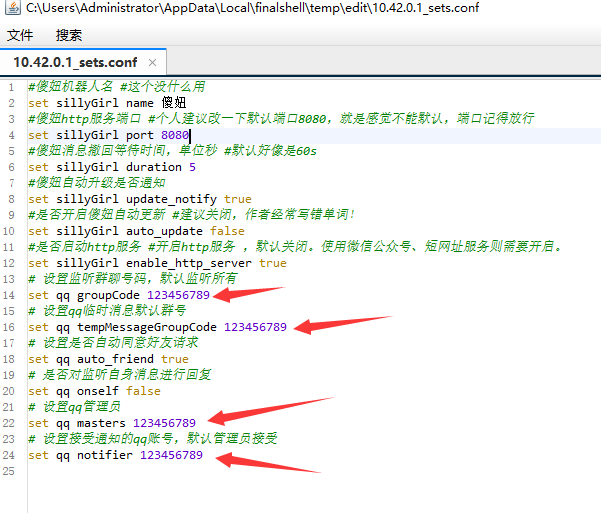Click line number 25 in gutter
Image resolution: width=601 pixels, height=513 pixels.
[x=9, y=471]
